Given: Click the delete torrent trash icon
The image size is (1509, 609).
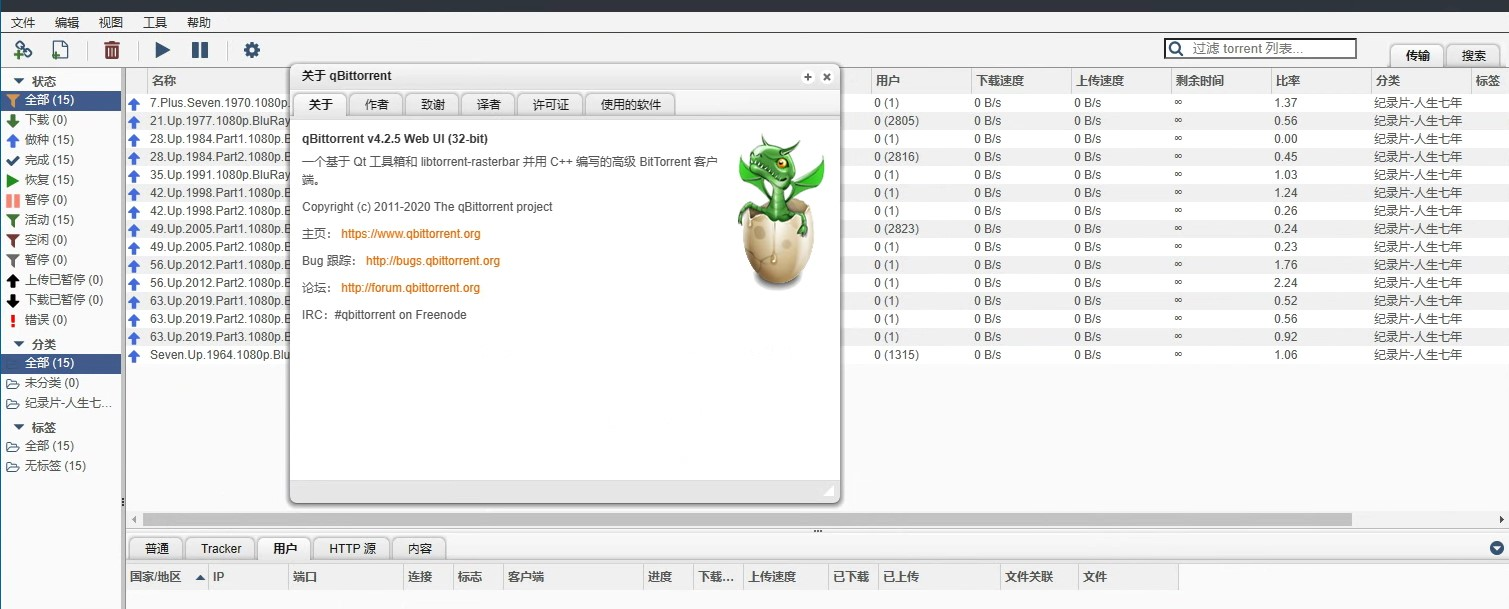Looking at the screenshot, I should (112, 50).
